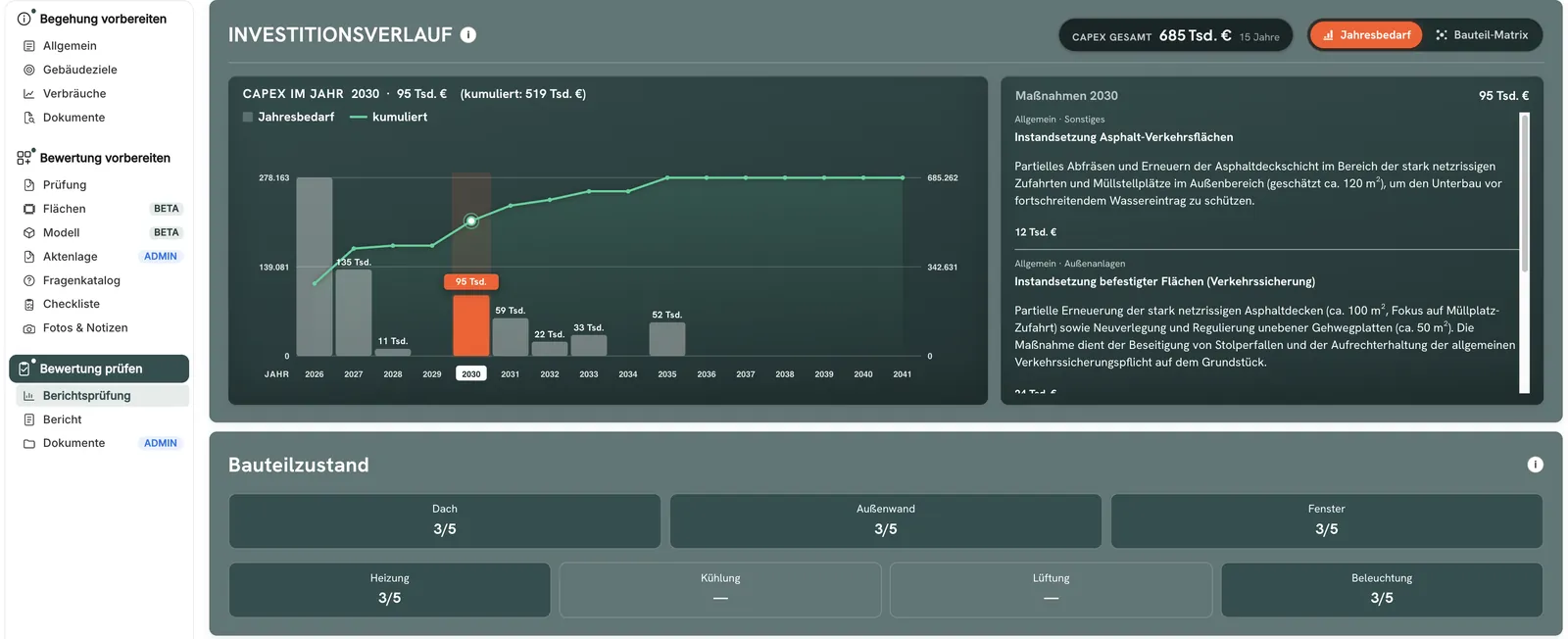
Task: Open Gebäudeziele in the sidebar
Action: (80, 70)
